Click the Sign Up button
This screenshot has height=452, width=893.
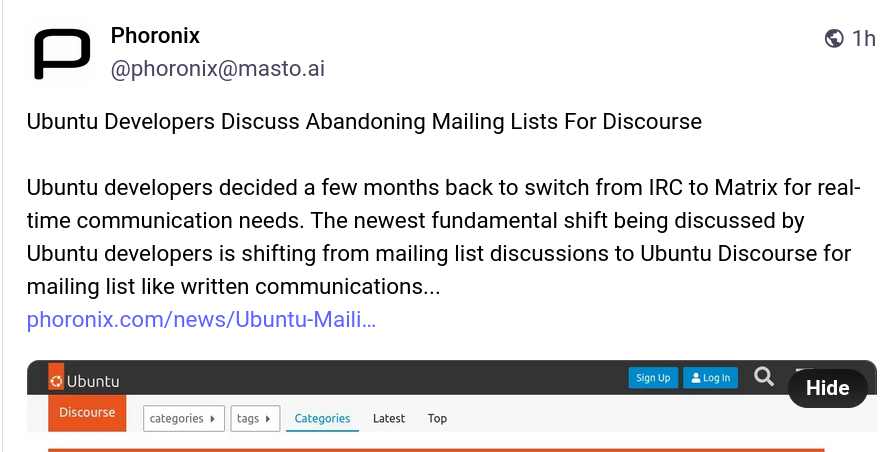653,378
